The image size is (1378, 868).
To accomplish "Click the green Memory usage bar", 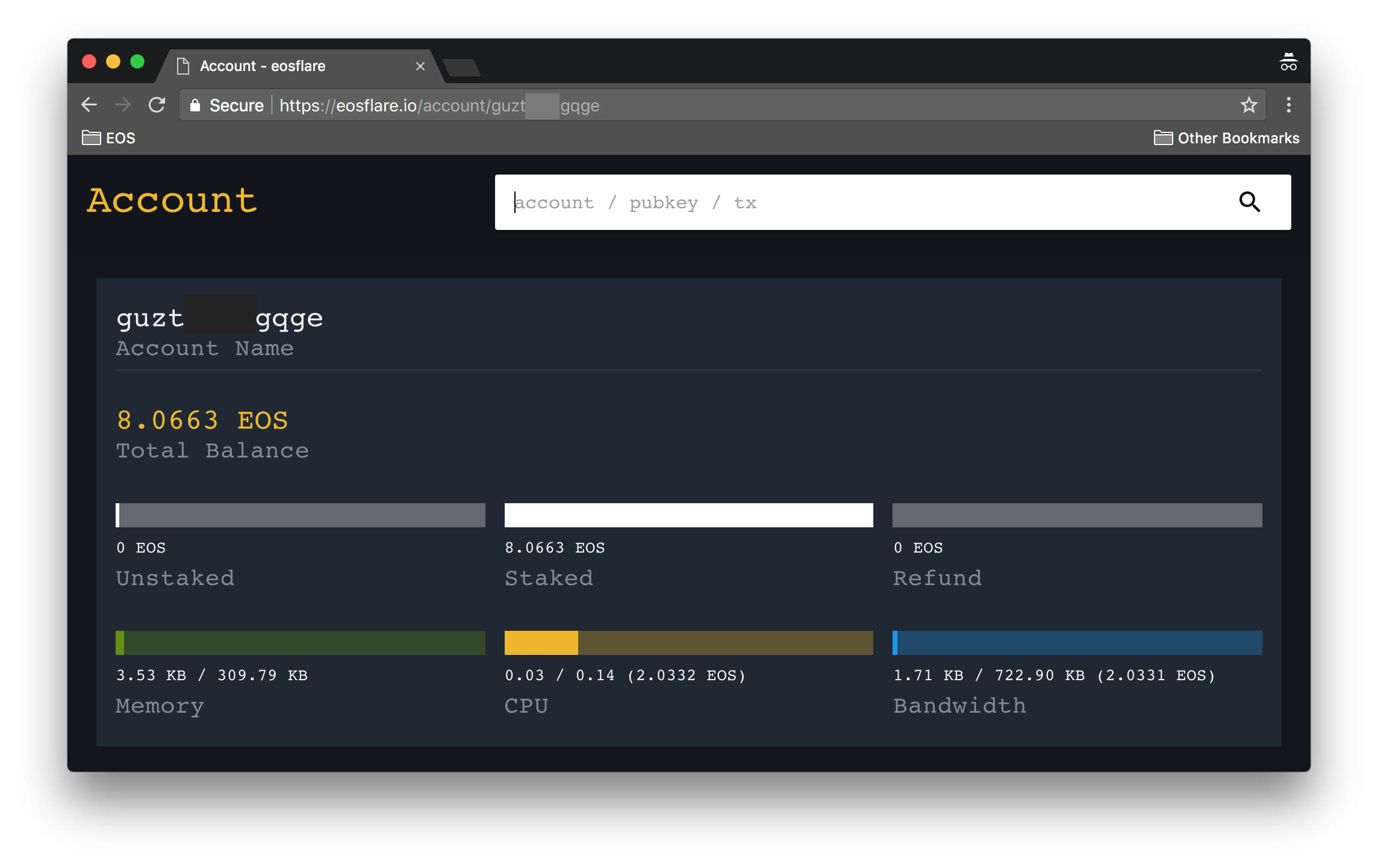I will pos(300,643).
